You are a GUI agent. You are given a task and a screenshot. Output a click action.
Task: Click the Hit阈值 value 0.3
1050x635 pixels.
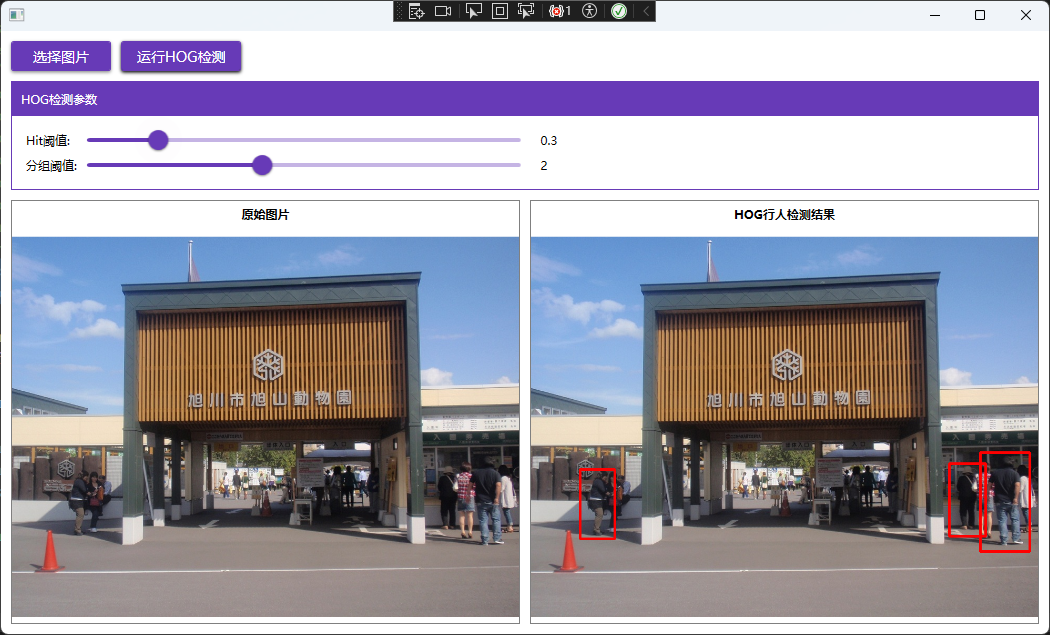click(548, 141)
